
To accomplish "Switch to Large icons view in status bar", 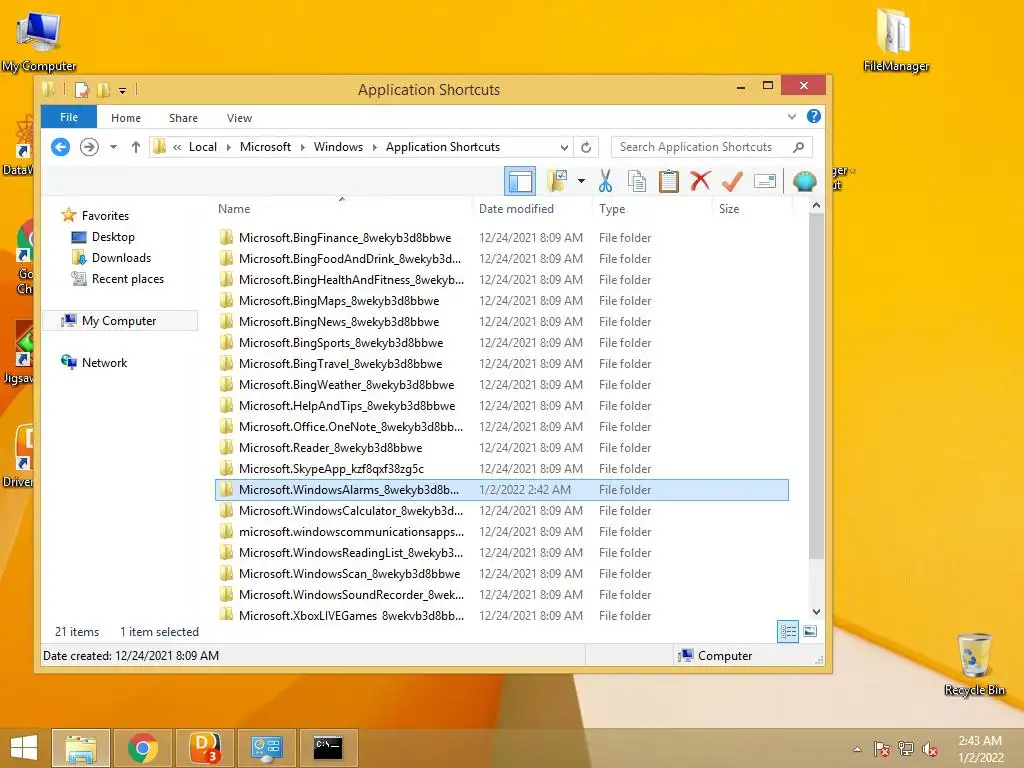I will [x=810, y=632].
